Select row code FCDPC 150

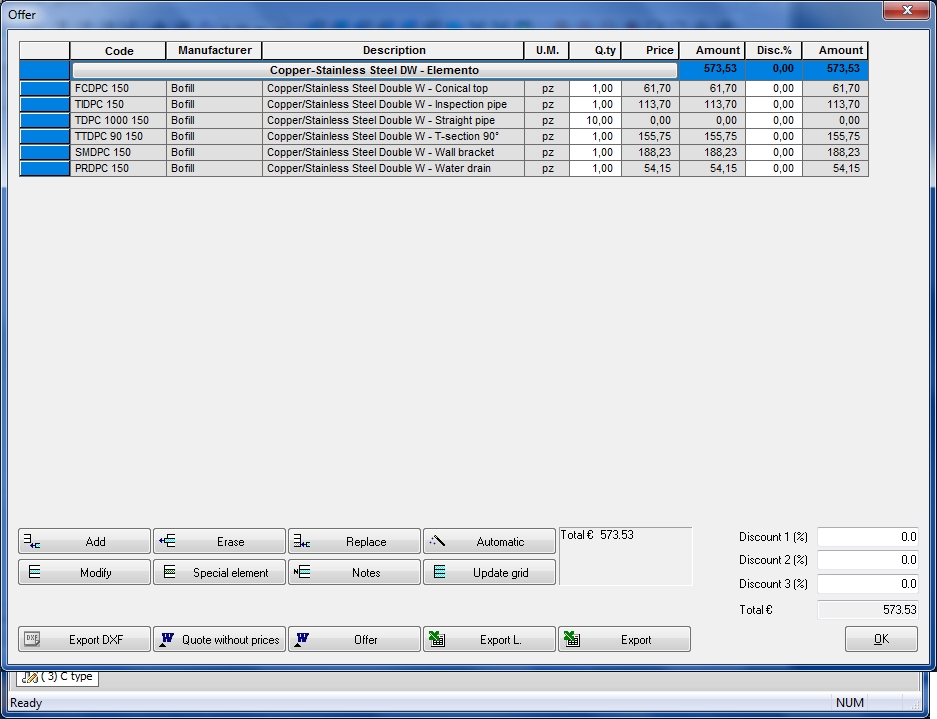[118, 88]
